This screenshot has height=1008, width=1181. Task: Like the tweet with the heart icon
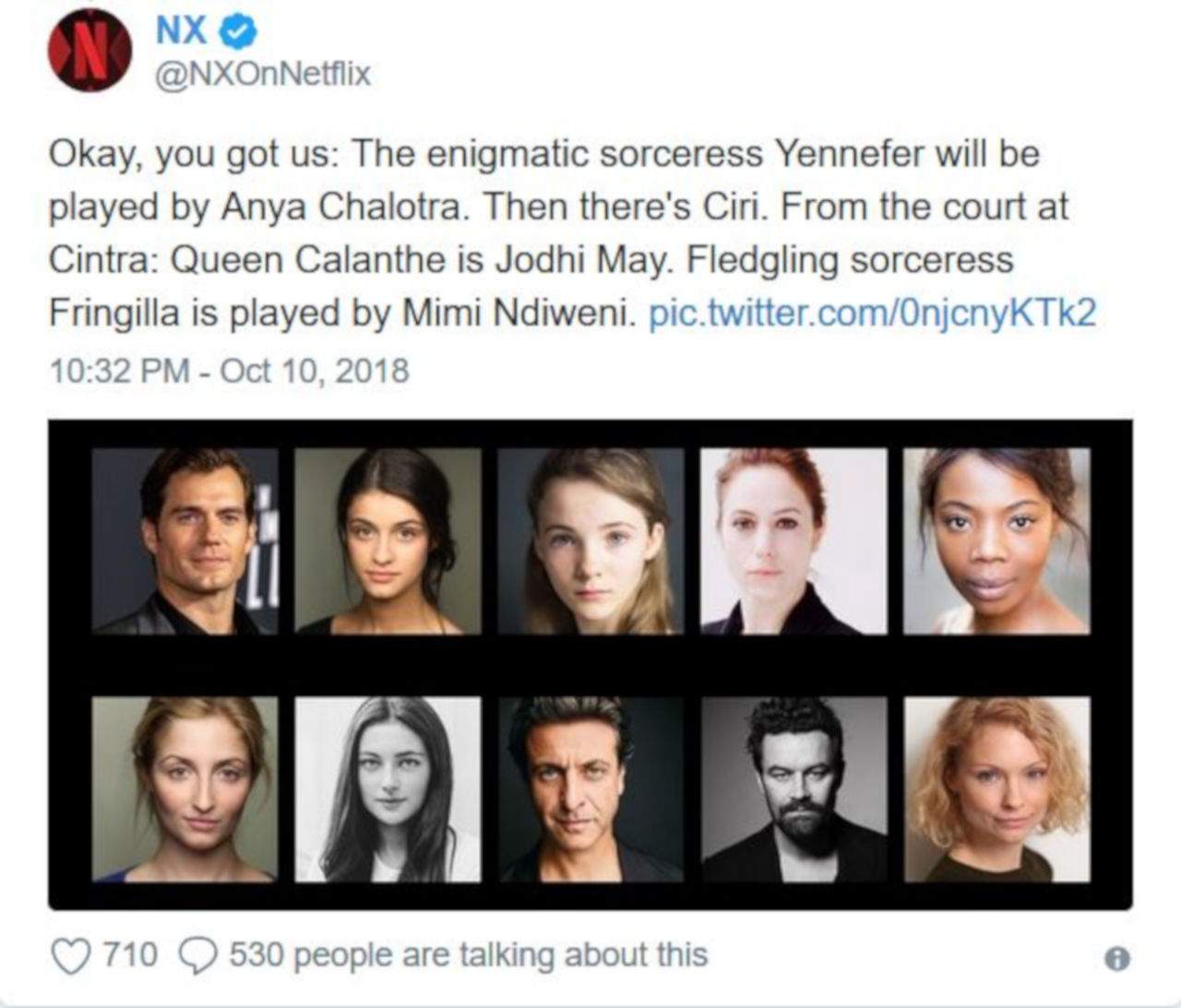coord(72,957)
